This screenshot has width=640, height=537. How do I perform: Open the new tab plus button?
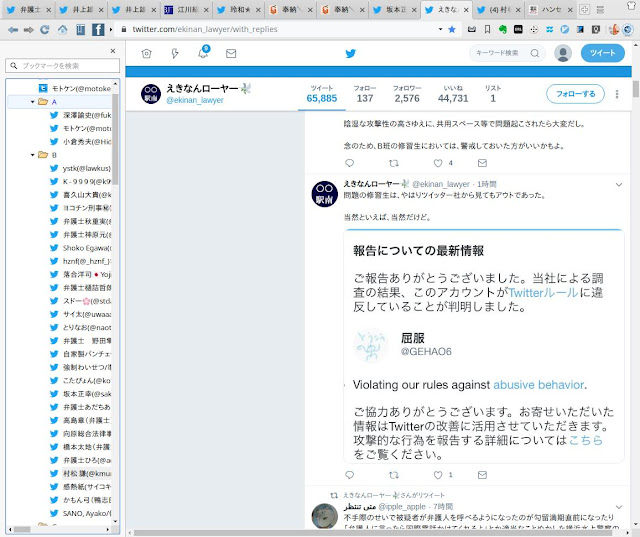point(584,10)
